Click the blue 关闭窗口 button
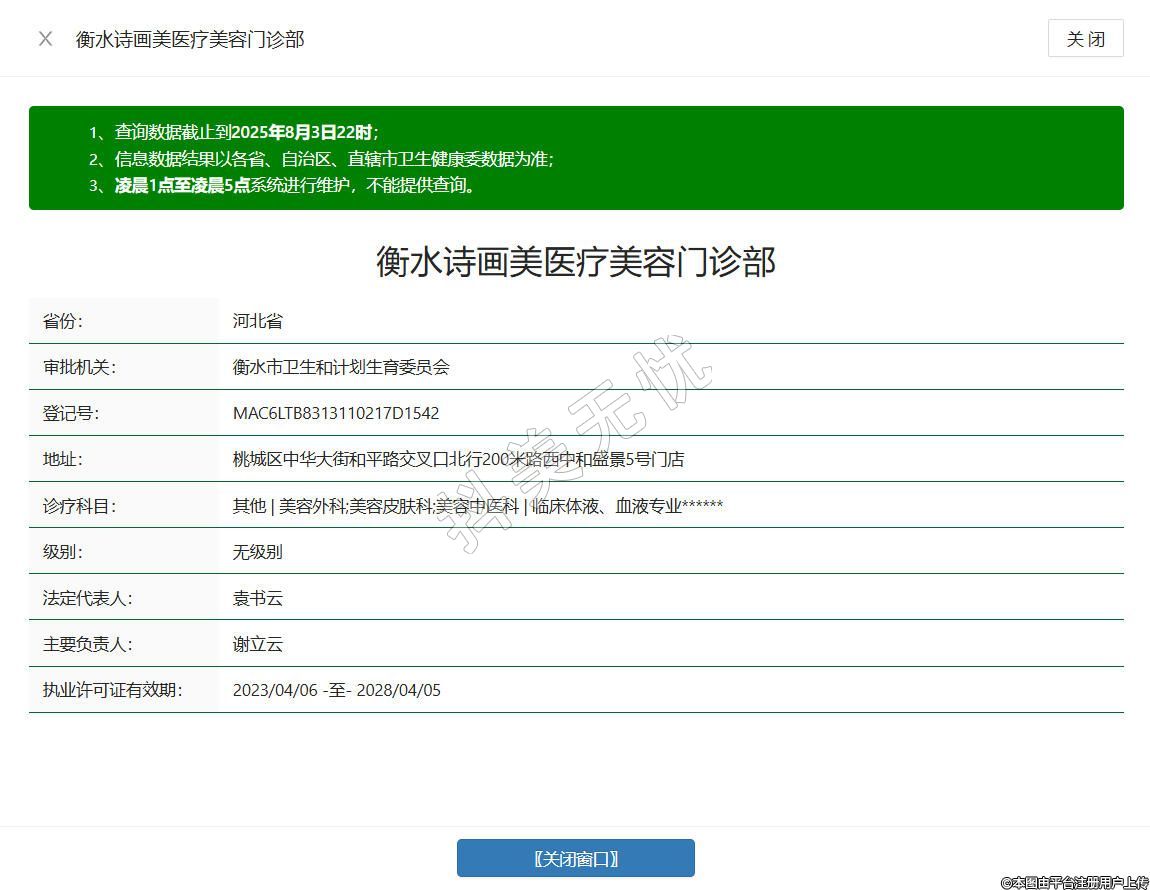Viewport: 1150px width, 890px height. coord(575,858)
